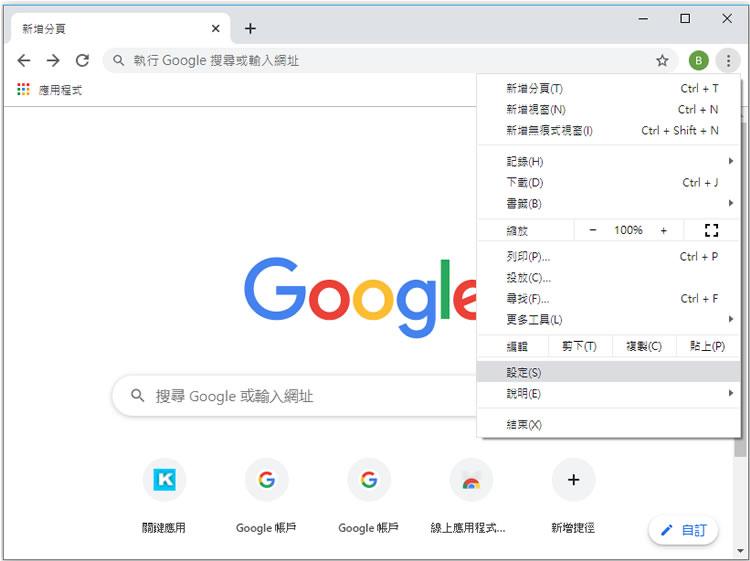
Task: Click the Google logo
Action: coord(360,297)
